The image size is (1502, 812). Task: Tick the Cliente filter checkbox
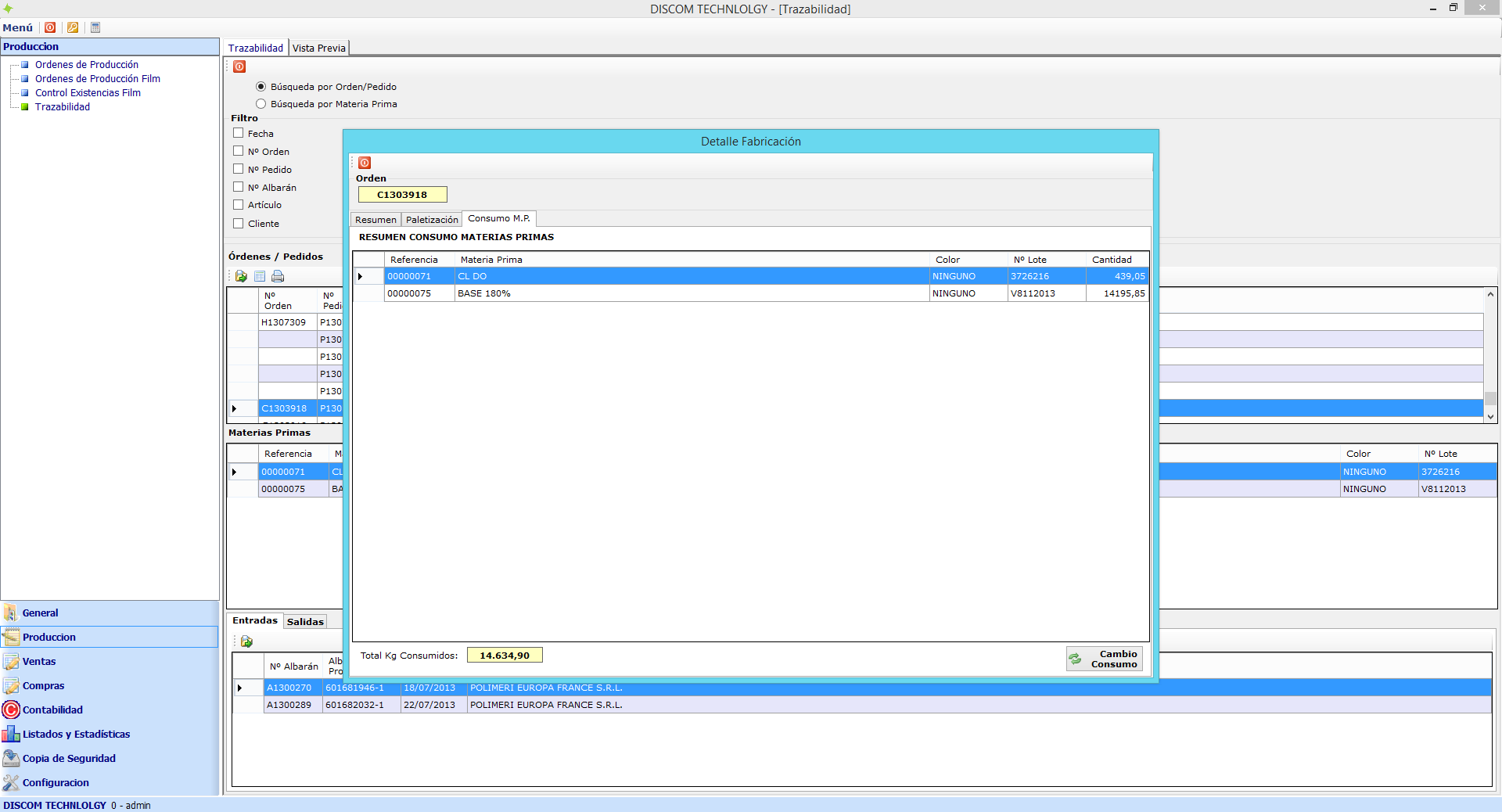[x=239, y=223]
